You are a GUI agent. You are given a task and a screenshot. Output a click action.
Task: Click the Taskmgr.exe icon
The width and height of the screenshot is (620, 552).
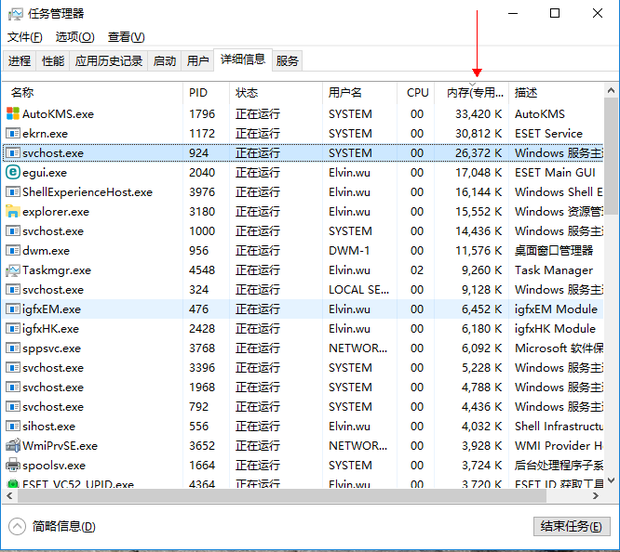point(13,270)
